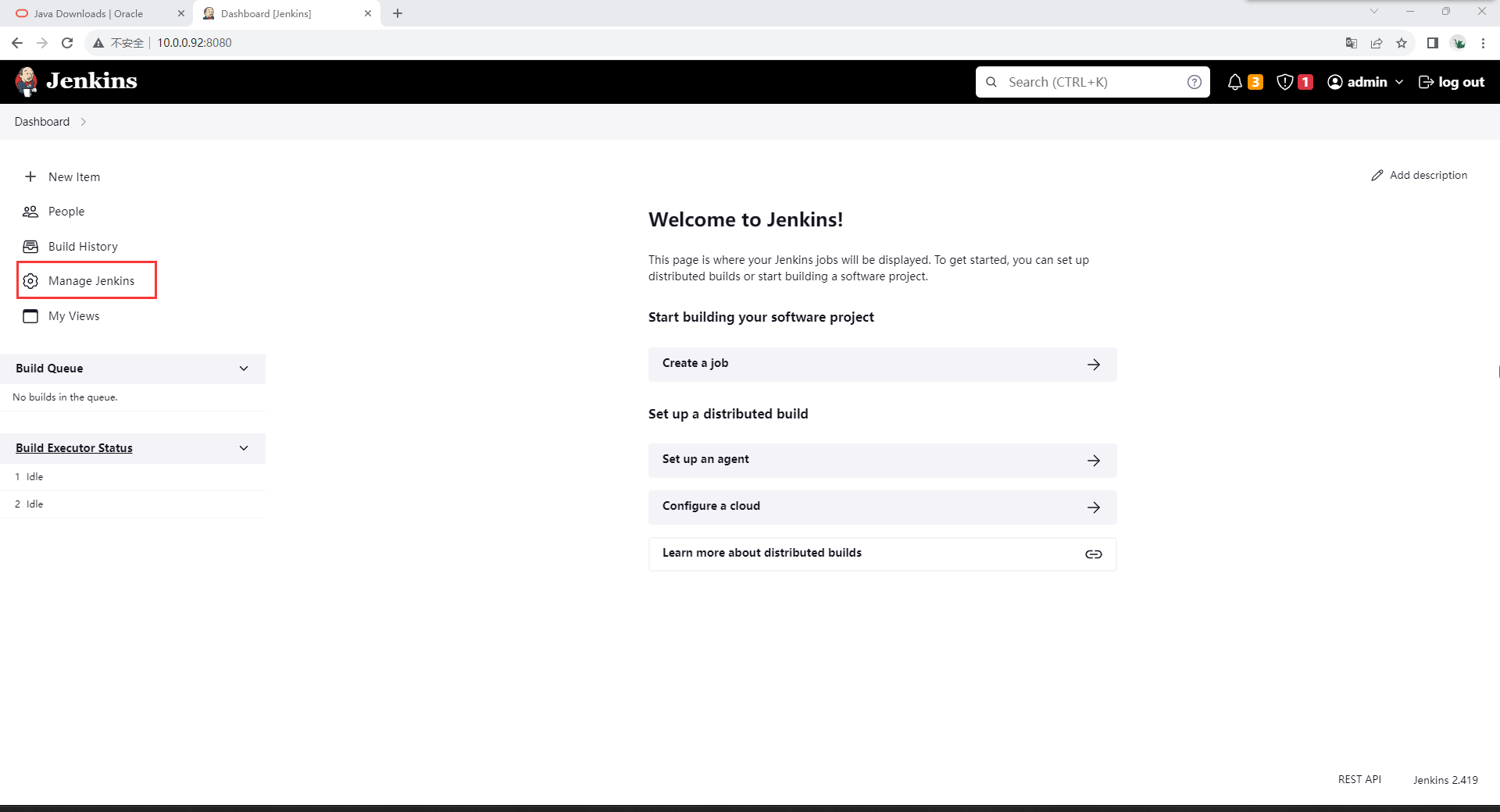Screen dimensions: 1500x812
Task: Click the Jenkins butler logo icon
Action: coord(27,81)
